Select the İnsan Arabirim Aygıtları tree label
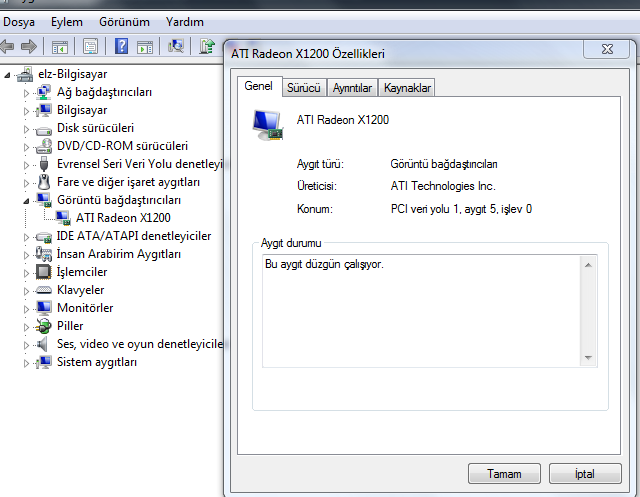Viewport: 640px width, 497px height. click(119, 254)
